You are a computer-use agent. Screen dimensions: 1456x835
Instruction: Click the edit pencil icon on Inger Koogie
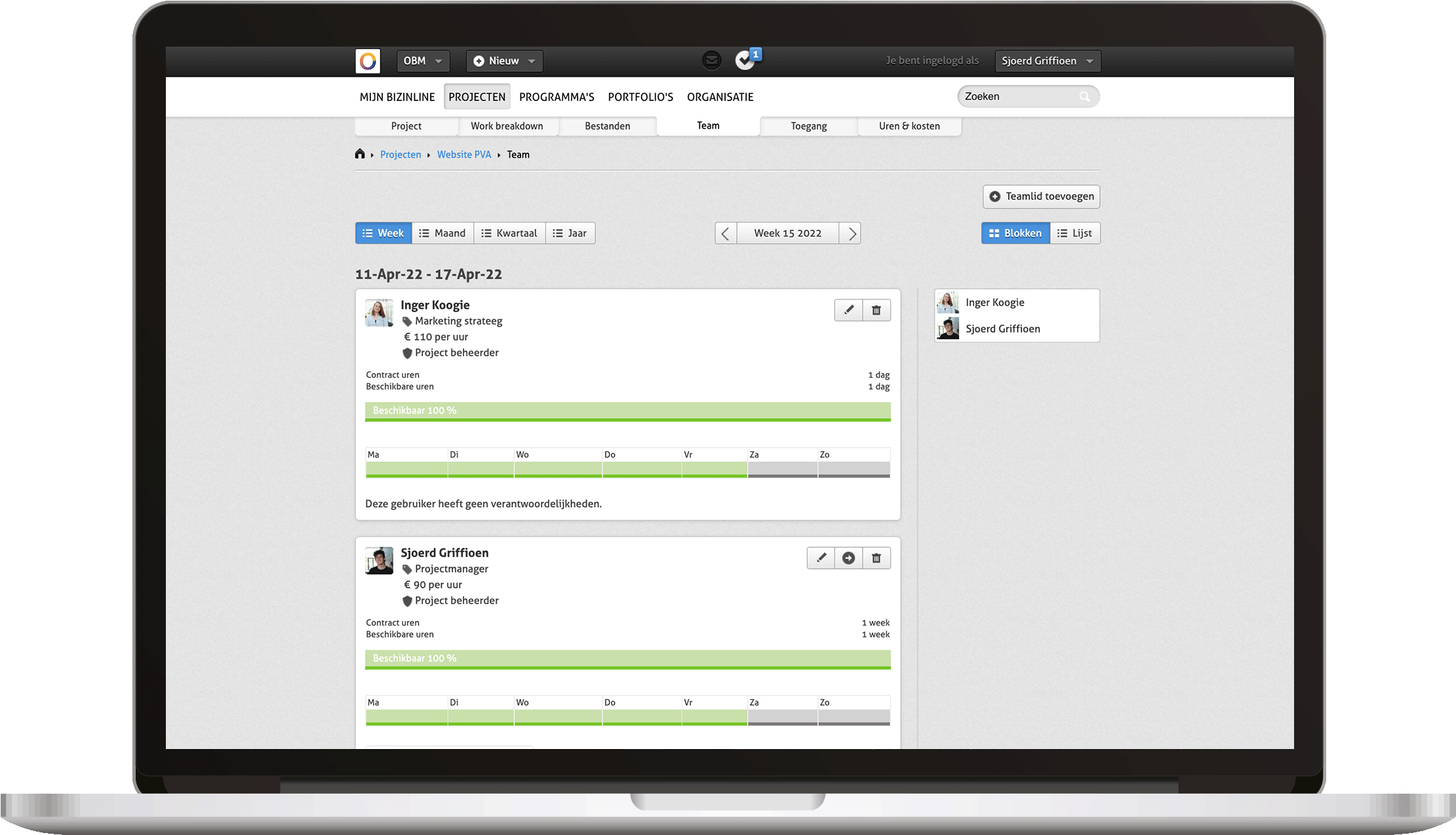point(848,310)
